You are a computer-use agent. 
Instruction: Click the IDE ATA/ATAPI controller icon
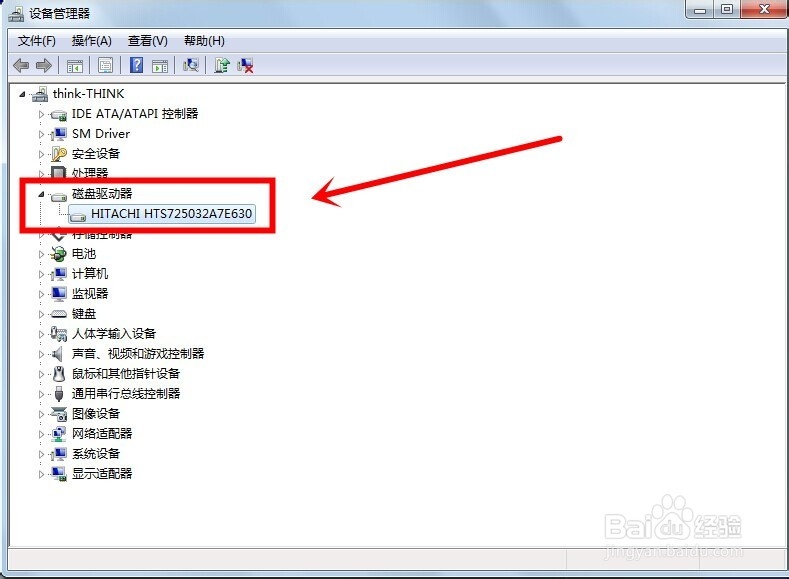(x=59, y=115)
